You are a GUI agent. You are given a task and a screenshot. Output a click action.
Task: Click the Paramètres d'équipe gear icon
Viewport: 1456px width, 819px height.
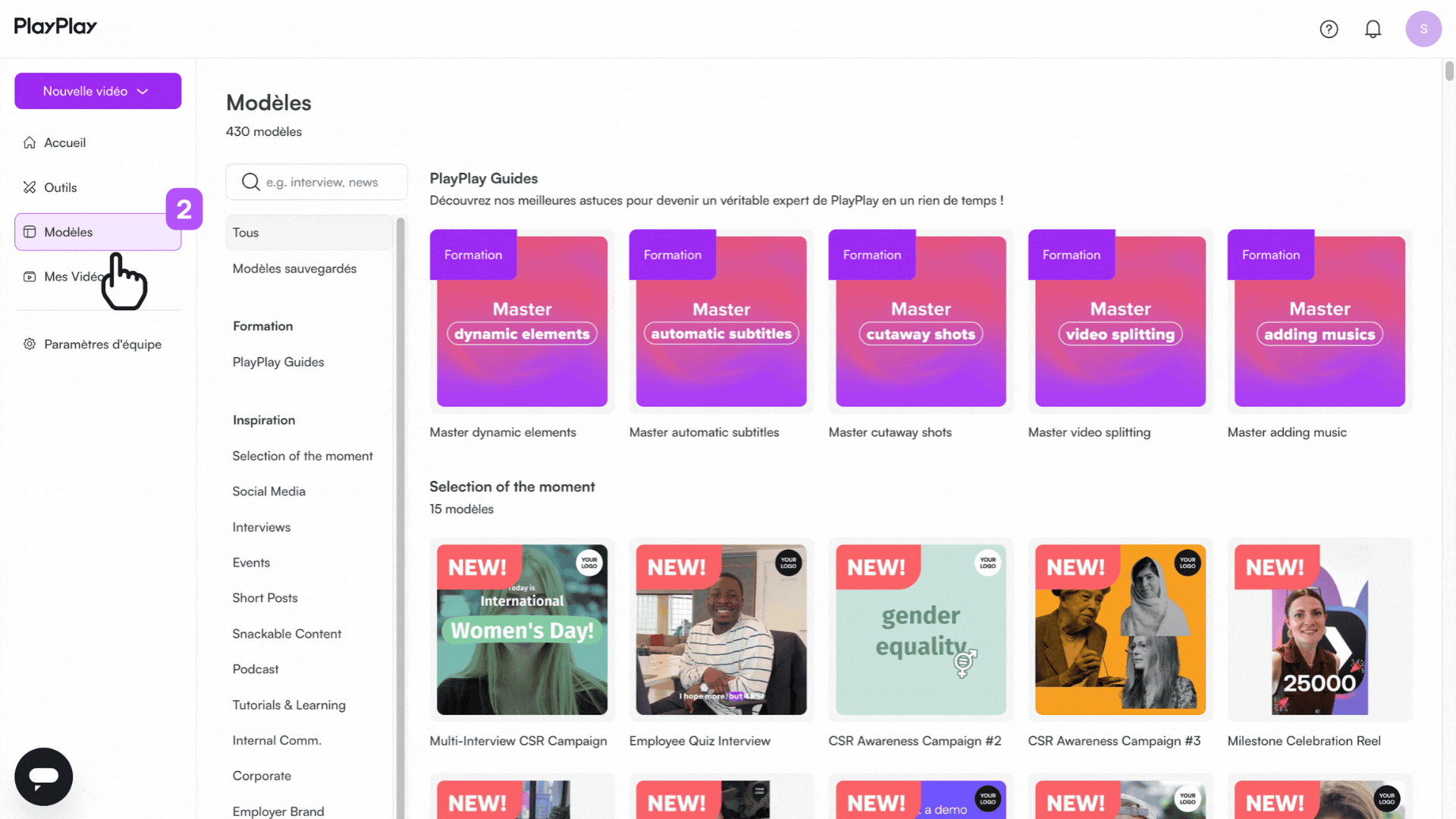[x=30, y=344]
